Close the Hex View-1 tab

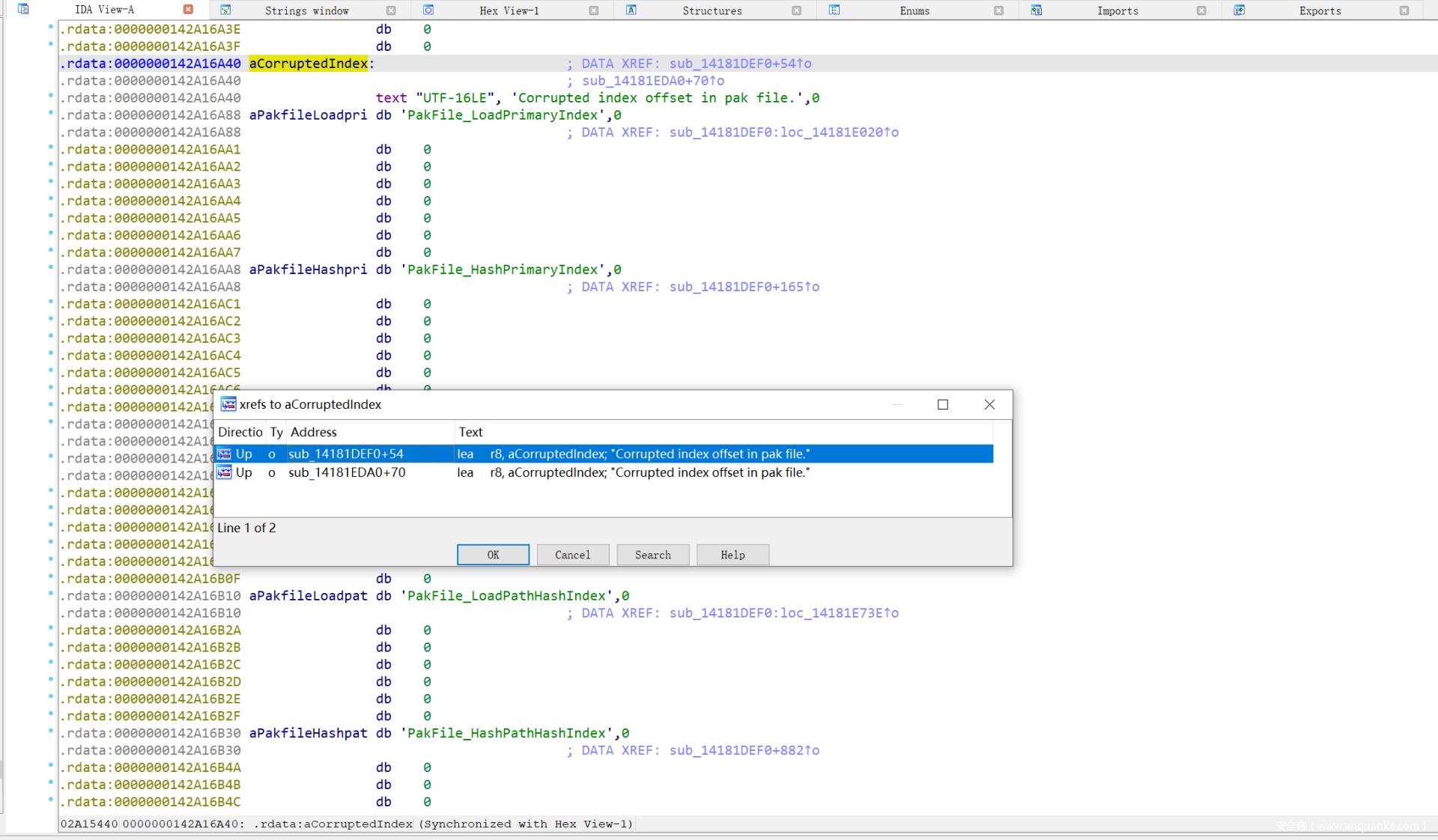click(x=593, y=10)
